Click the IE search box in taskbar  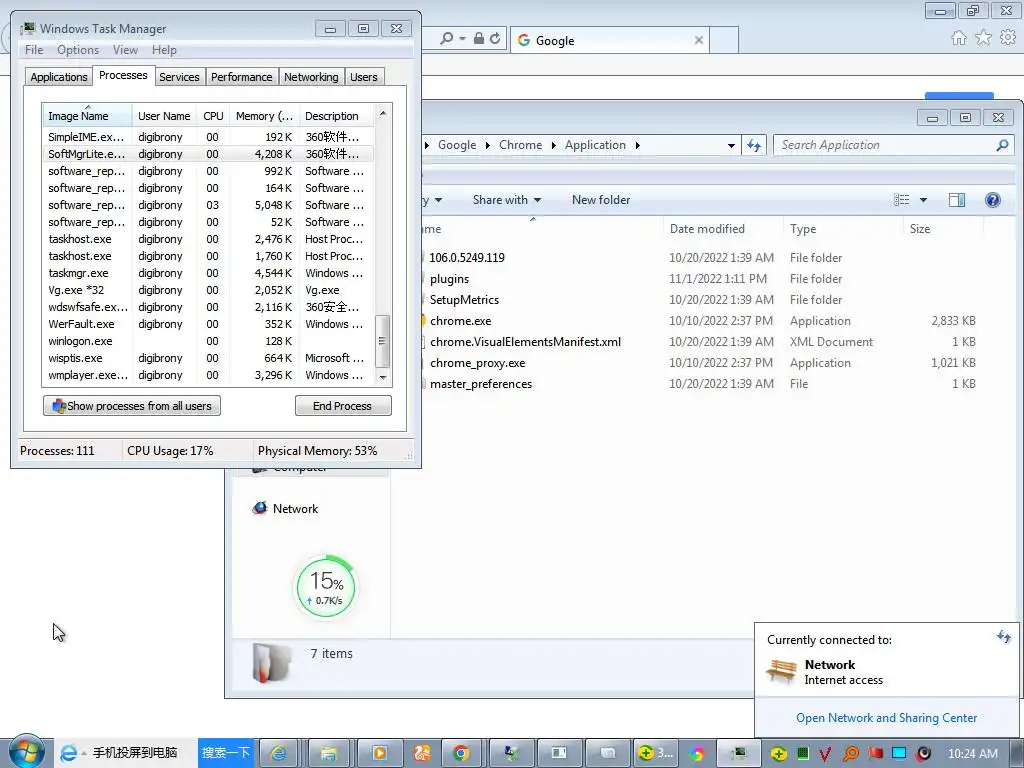(134, 753)
